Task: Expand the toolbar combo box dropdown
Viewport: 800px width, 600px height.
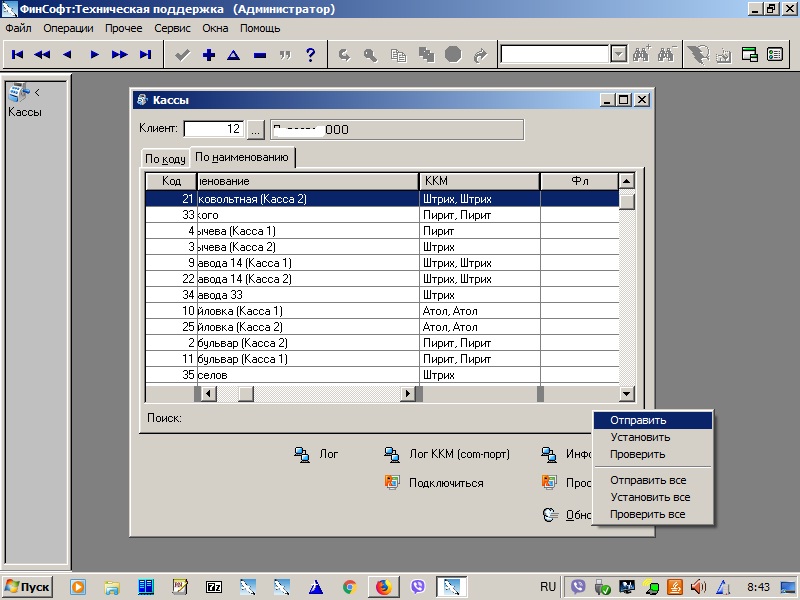Action: point(618,55)
